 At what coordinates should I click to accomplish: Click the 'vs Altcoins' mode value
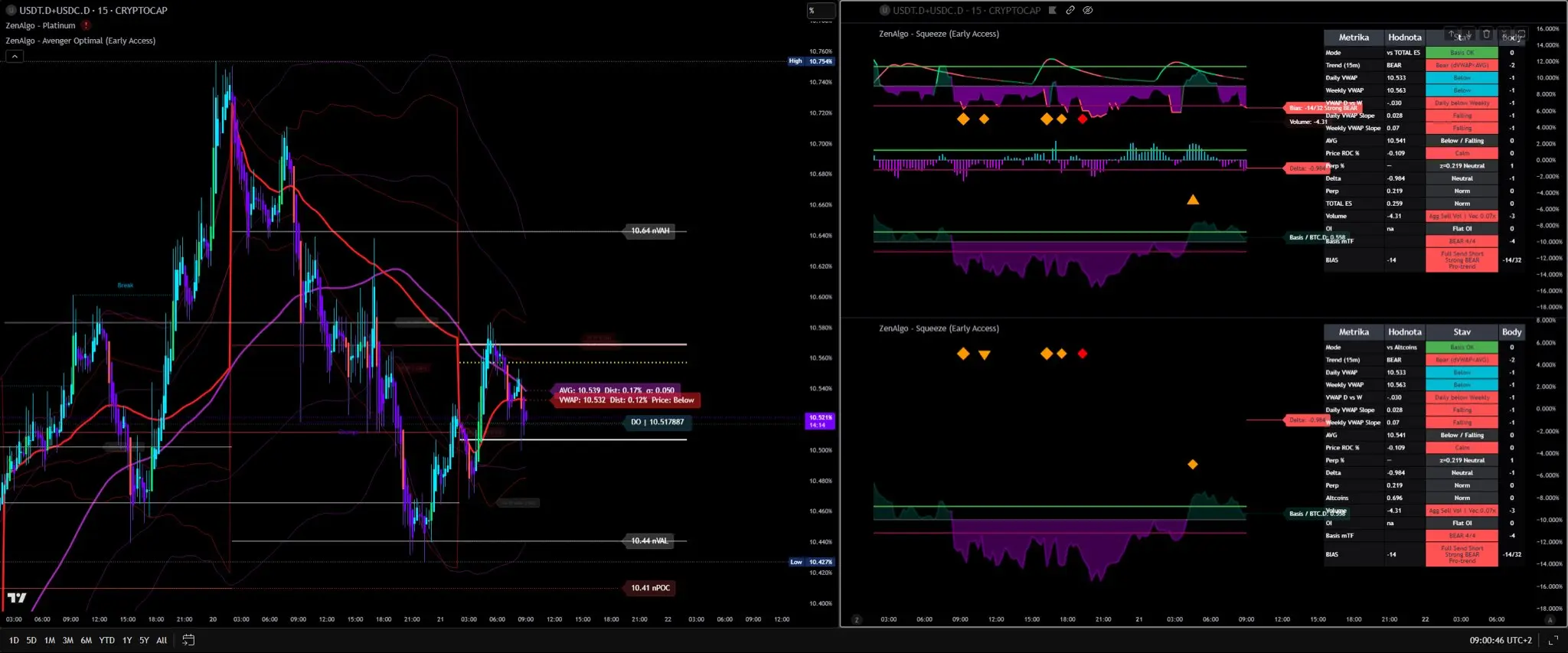pos(1402,348)
